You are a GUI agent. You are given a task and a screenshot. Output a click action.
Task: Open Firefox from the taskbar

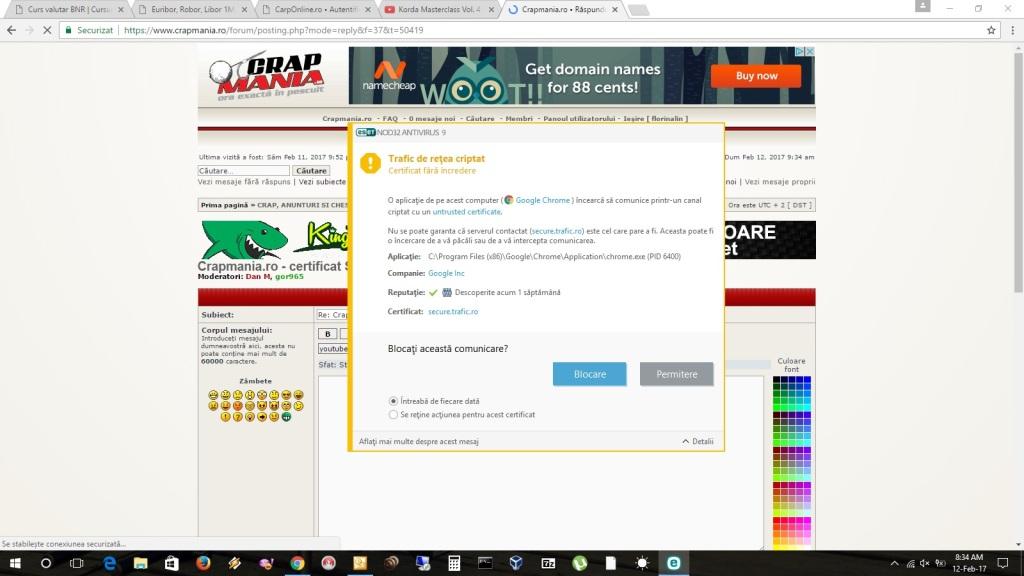tap(203, 563)
